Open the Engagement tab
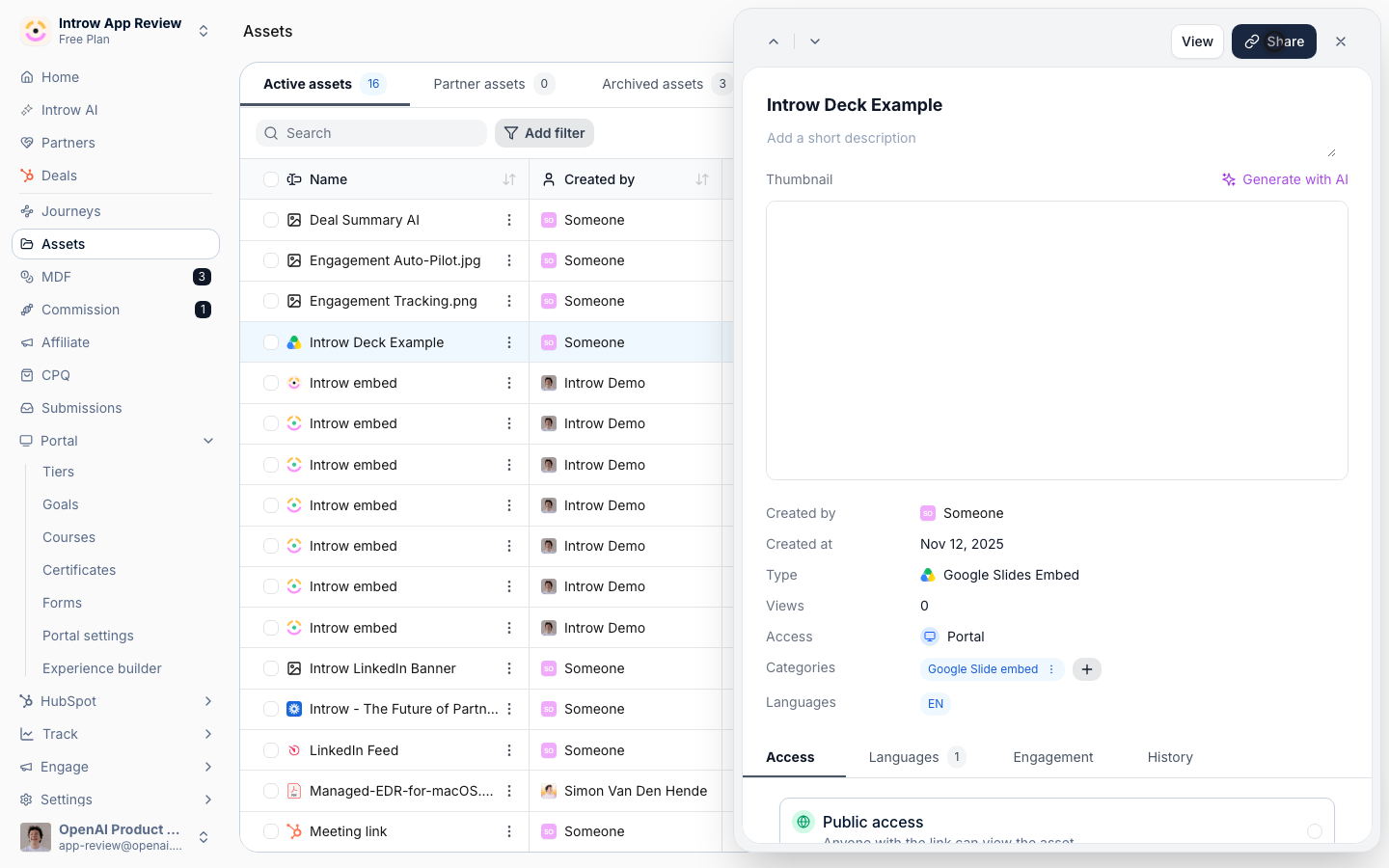The height and width of the screenshot is (868, 1389). [x=1053, y=757]
